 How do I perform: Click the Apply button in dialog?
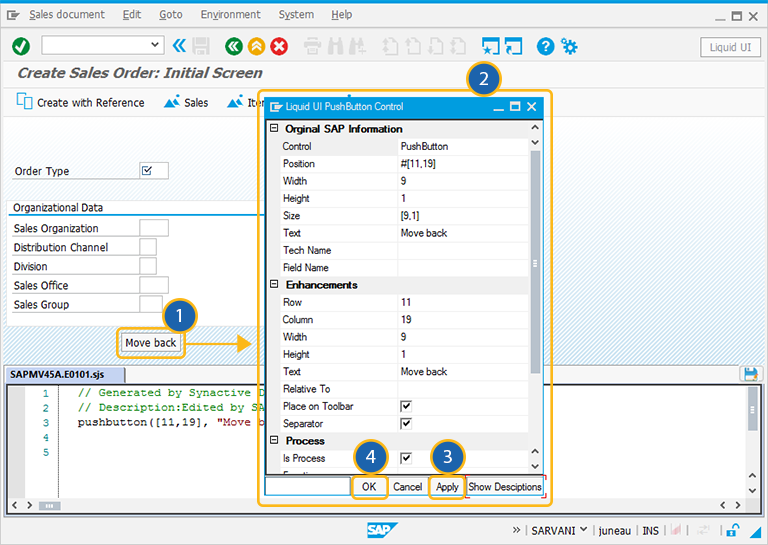pos(447,487)
